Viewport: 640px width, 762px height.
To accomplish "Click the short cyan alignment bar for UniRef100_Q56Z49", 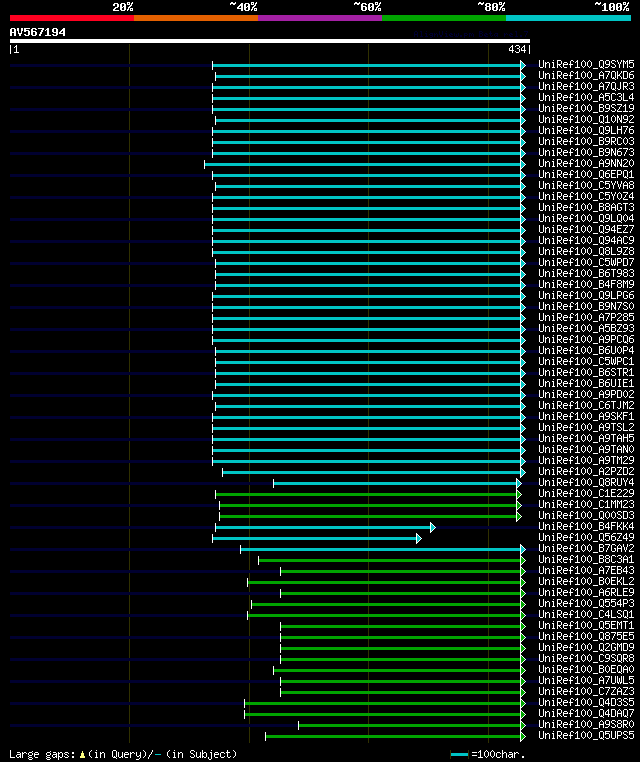I will [x=315, y=538].
